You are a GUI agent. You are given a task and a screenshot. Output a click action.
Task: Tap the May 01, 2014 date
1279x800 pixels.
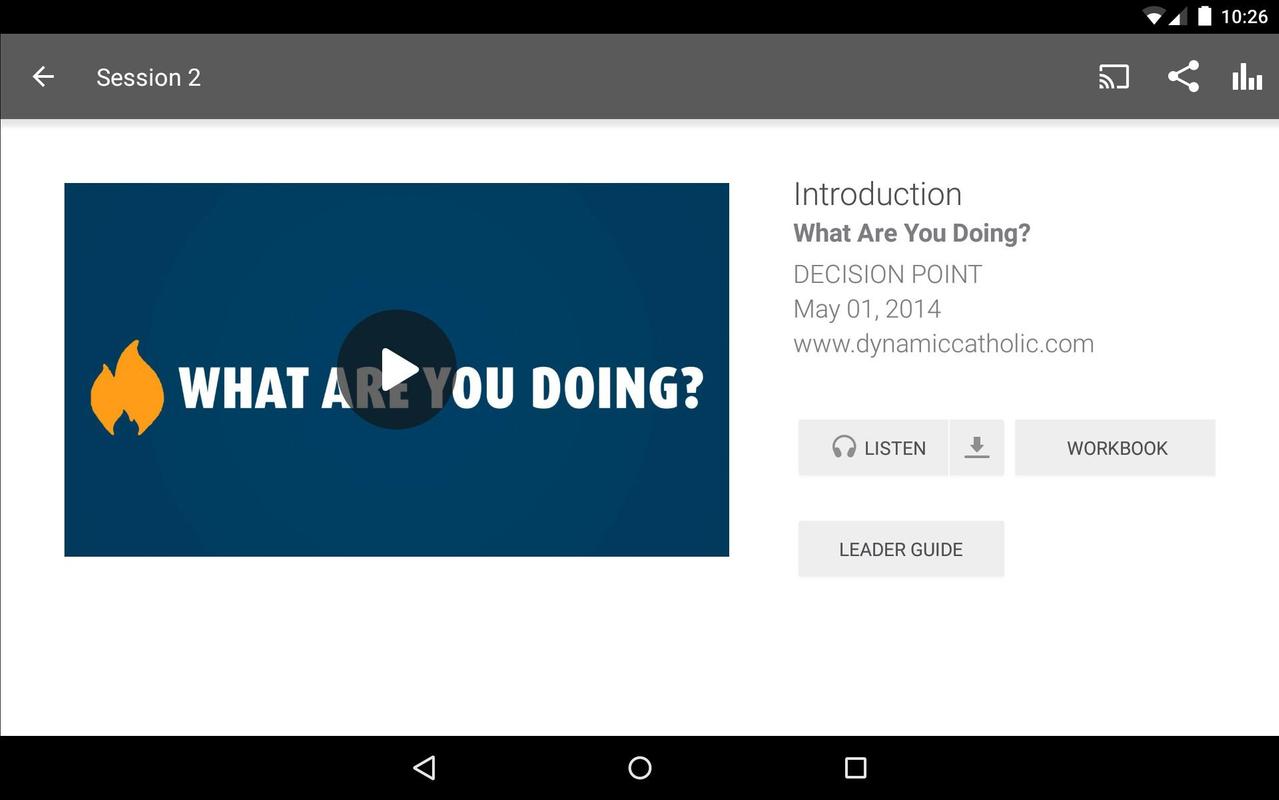[867, 309]
